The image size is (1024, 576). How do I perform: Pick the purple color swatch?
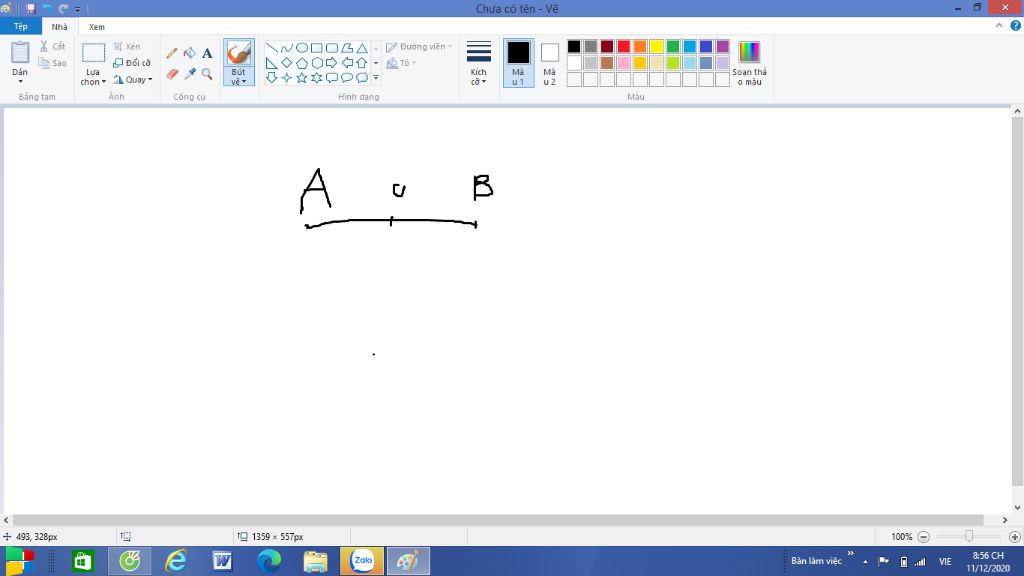point(722,46)
